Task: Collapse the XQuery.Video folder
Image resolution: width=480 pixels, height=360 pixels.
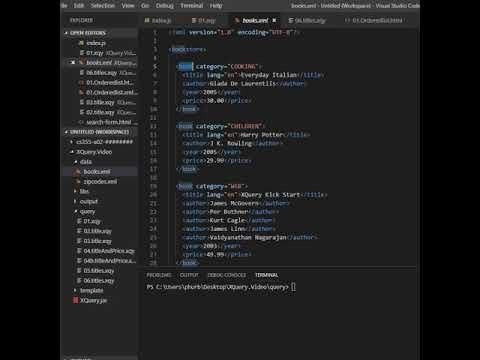Action: pos(94,152)
